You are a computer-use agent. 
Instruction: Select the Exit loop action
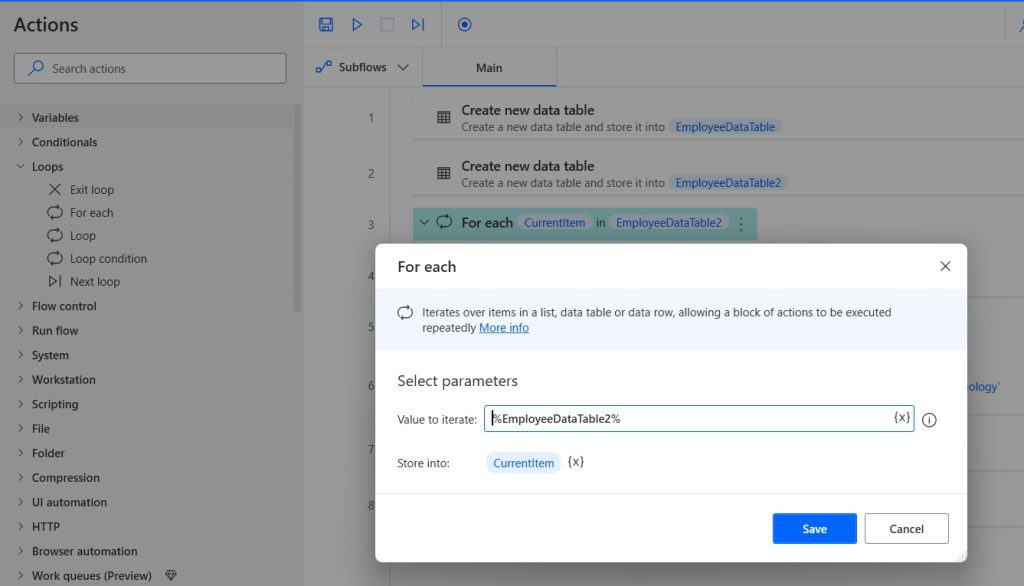tap(91, 189)
